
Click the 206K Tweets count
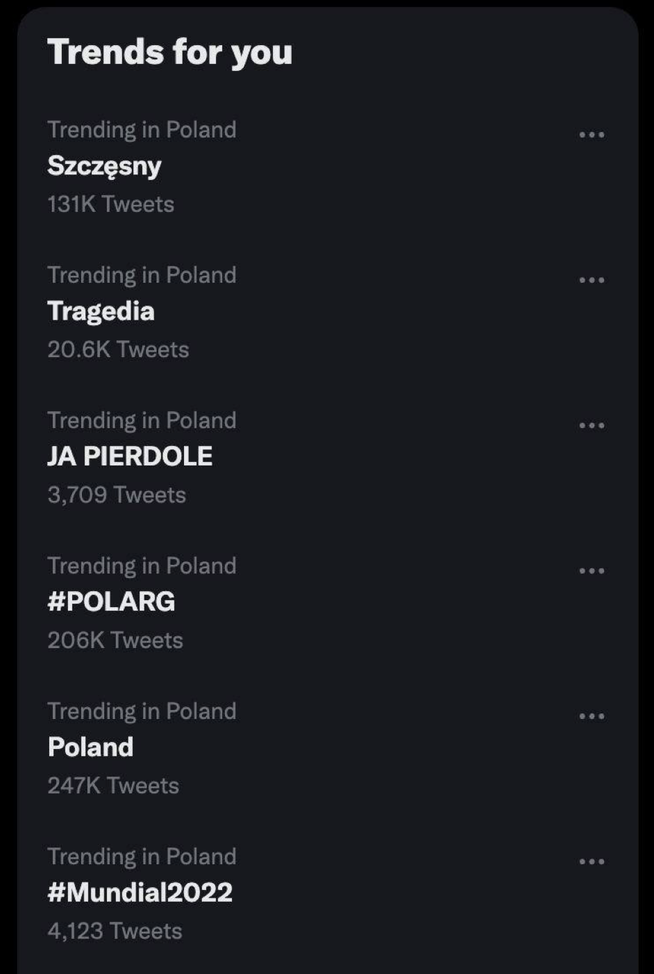115,640
